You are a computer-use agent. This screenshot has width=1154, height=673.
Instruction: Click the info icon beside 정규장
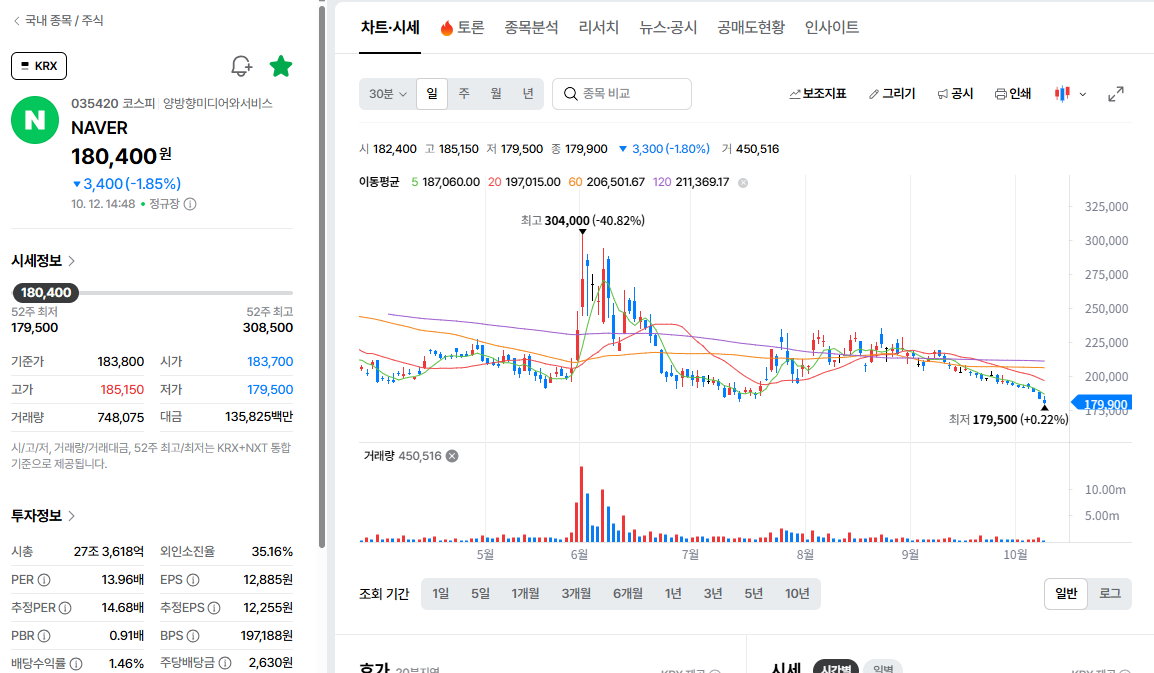190,204
